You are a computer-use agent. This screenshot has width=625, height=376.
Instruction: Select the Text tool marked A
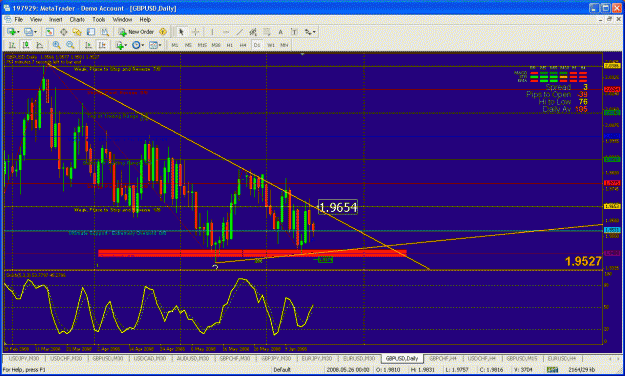[280, 32]
